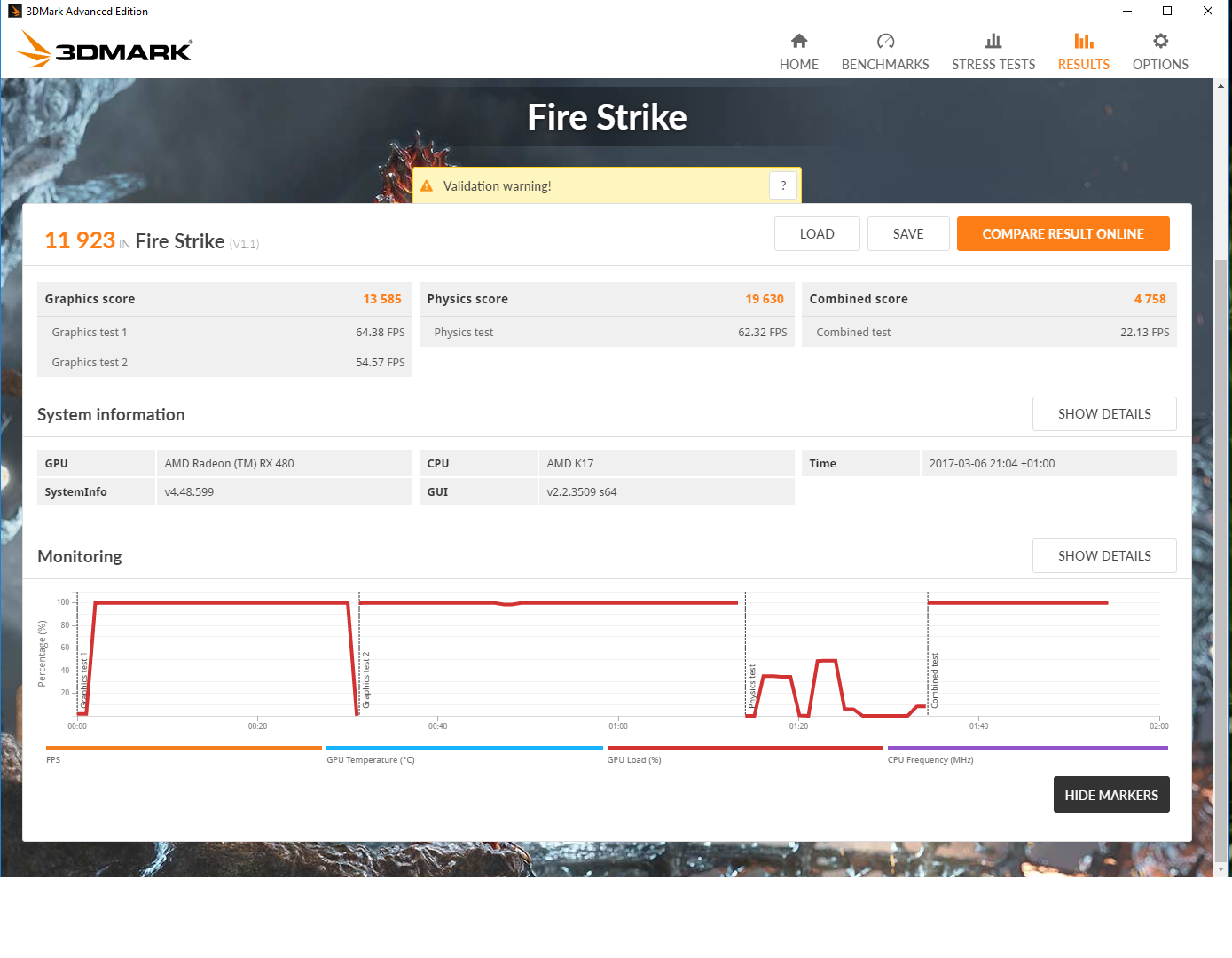Screen dimensions: 1232x958
Task: Open the OPTIONS tab label
Action: click(x=1160, y=65)
